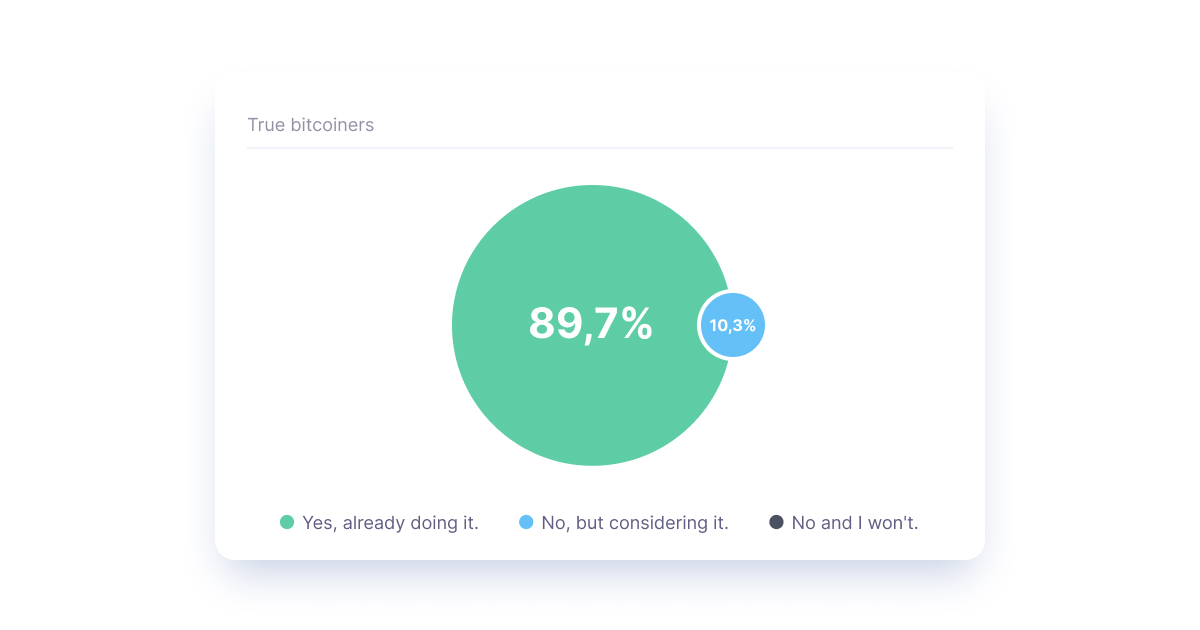Toggle the "Yes, already doing it." legend label
1200x630 pixels.
(x=390, y=522)
